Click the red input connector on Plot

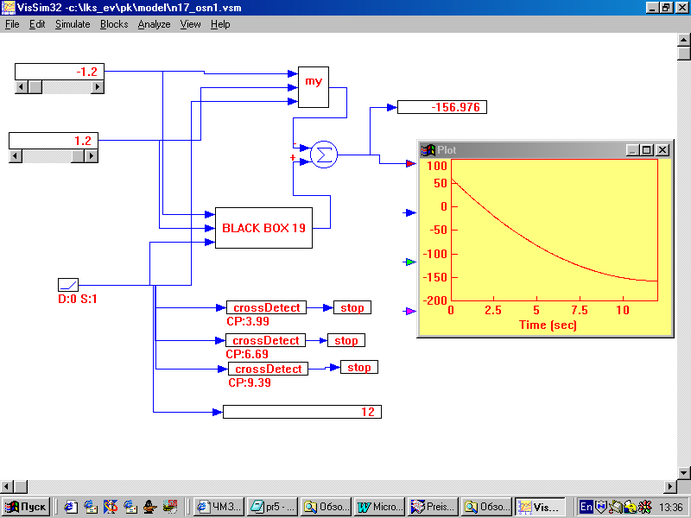coord(410,163)
